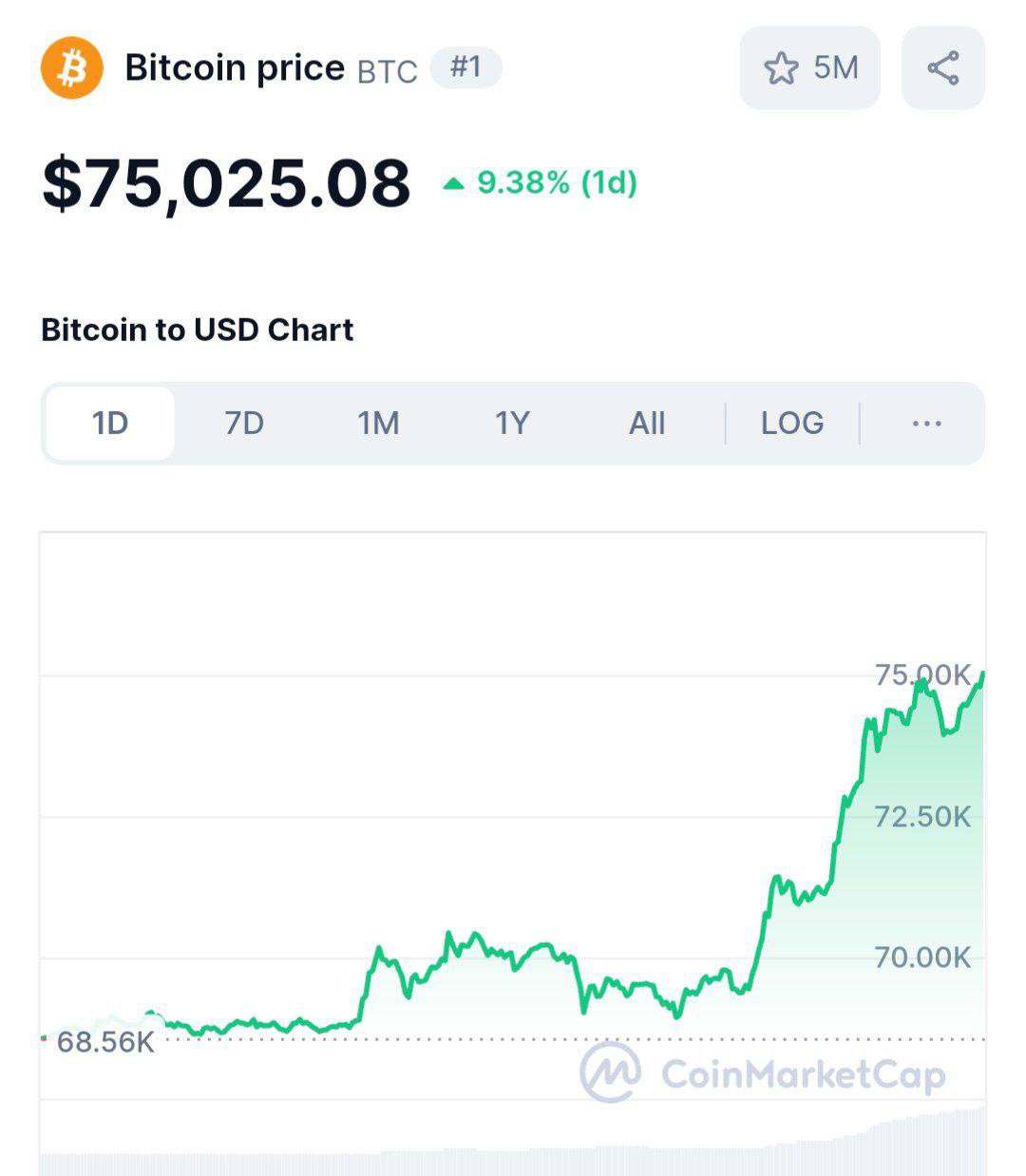1026x1176 pixels.
Task: Switch chart to 1M range
Action: click(x=378, y=423)
